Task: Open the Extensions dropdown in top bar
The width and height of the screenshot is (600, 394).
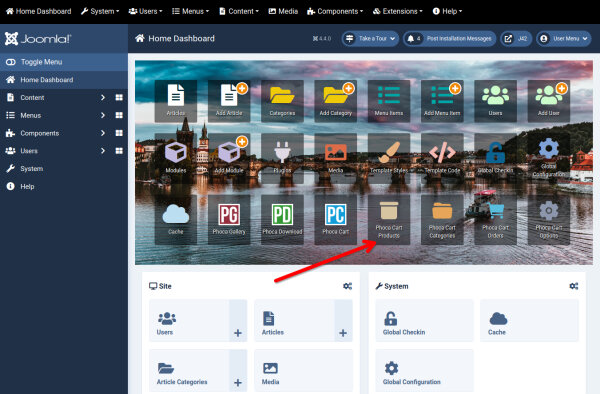Action: point(398,11)
